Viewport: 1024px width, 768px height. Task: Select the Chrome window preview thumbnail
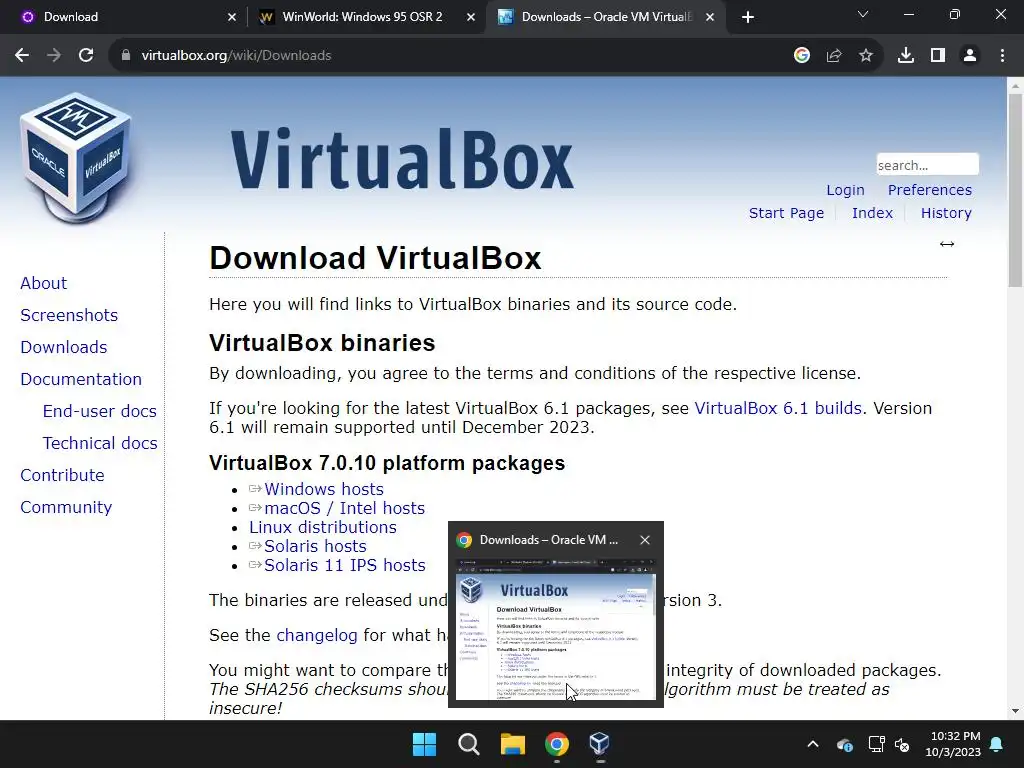tap(556, 630)
